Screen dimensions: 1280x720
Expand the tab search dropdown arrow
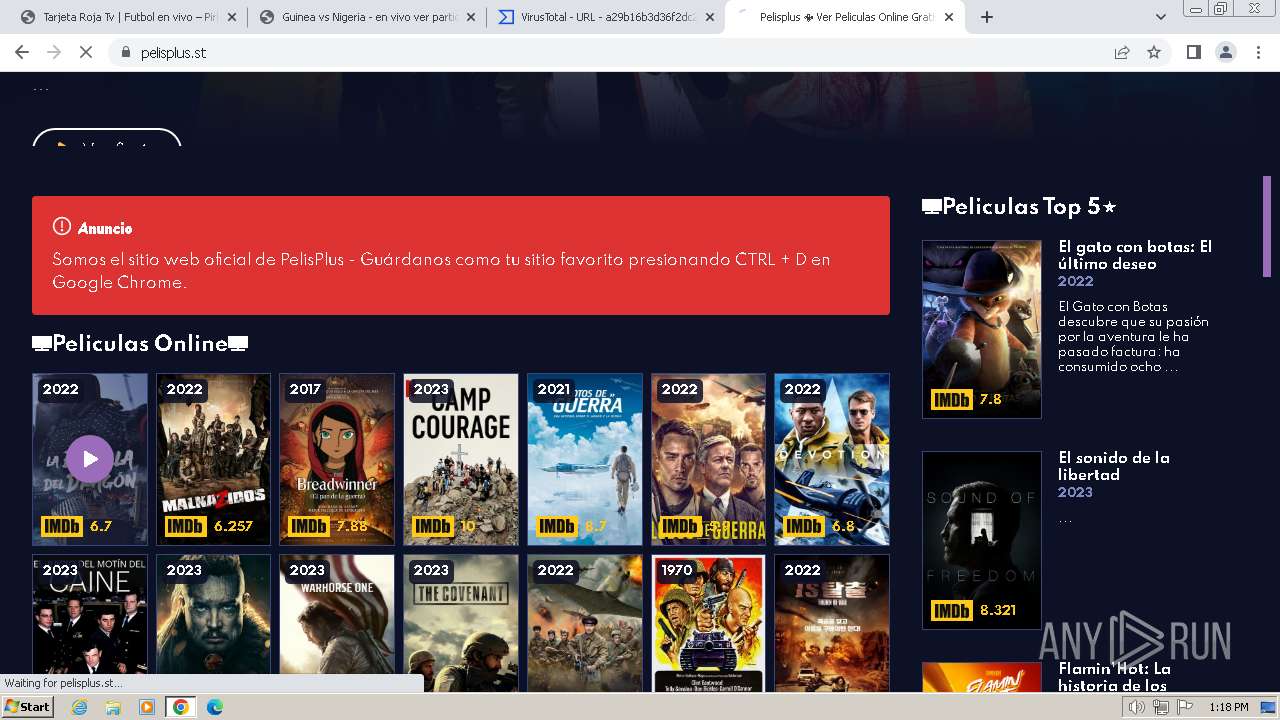(1161, 17)
